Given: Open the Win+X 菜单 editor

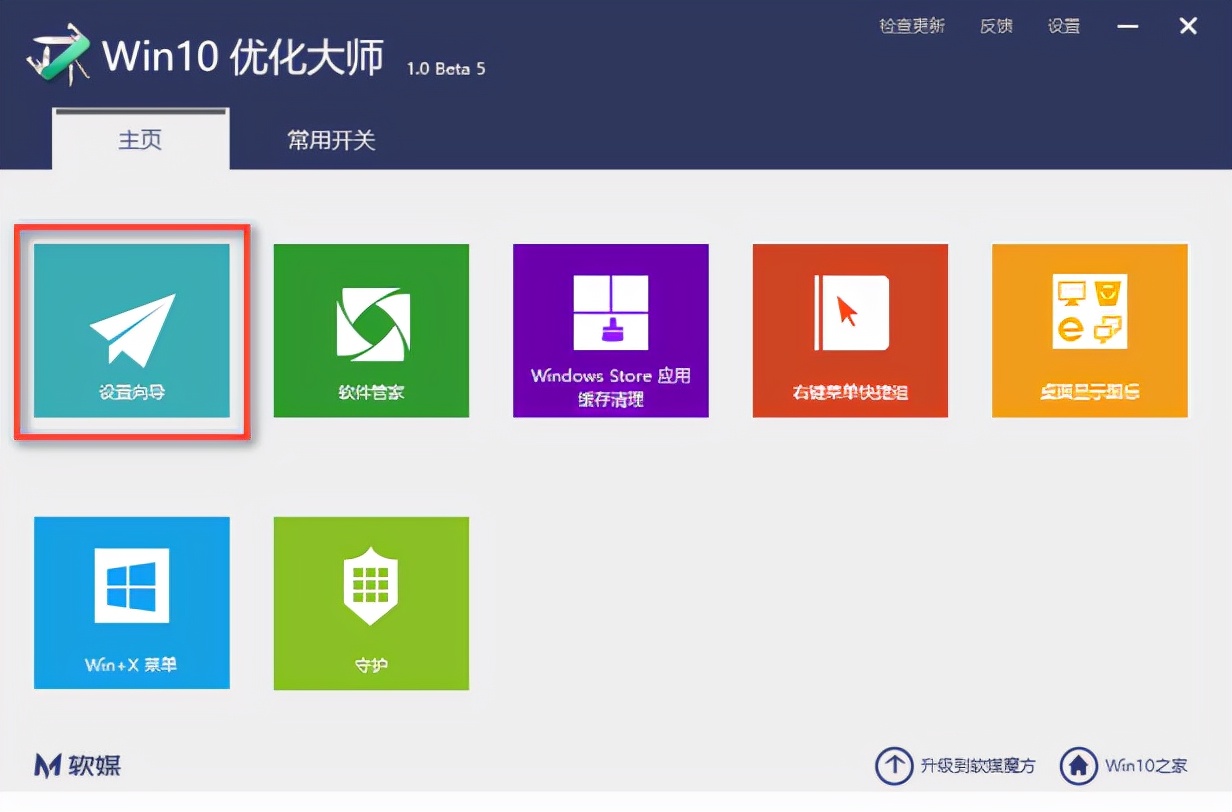Looking at the screenshot, I should (x=131, y=603).
